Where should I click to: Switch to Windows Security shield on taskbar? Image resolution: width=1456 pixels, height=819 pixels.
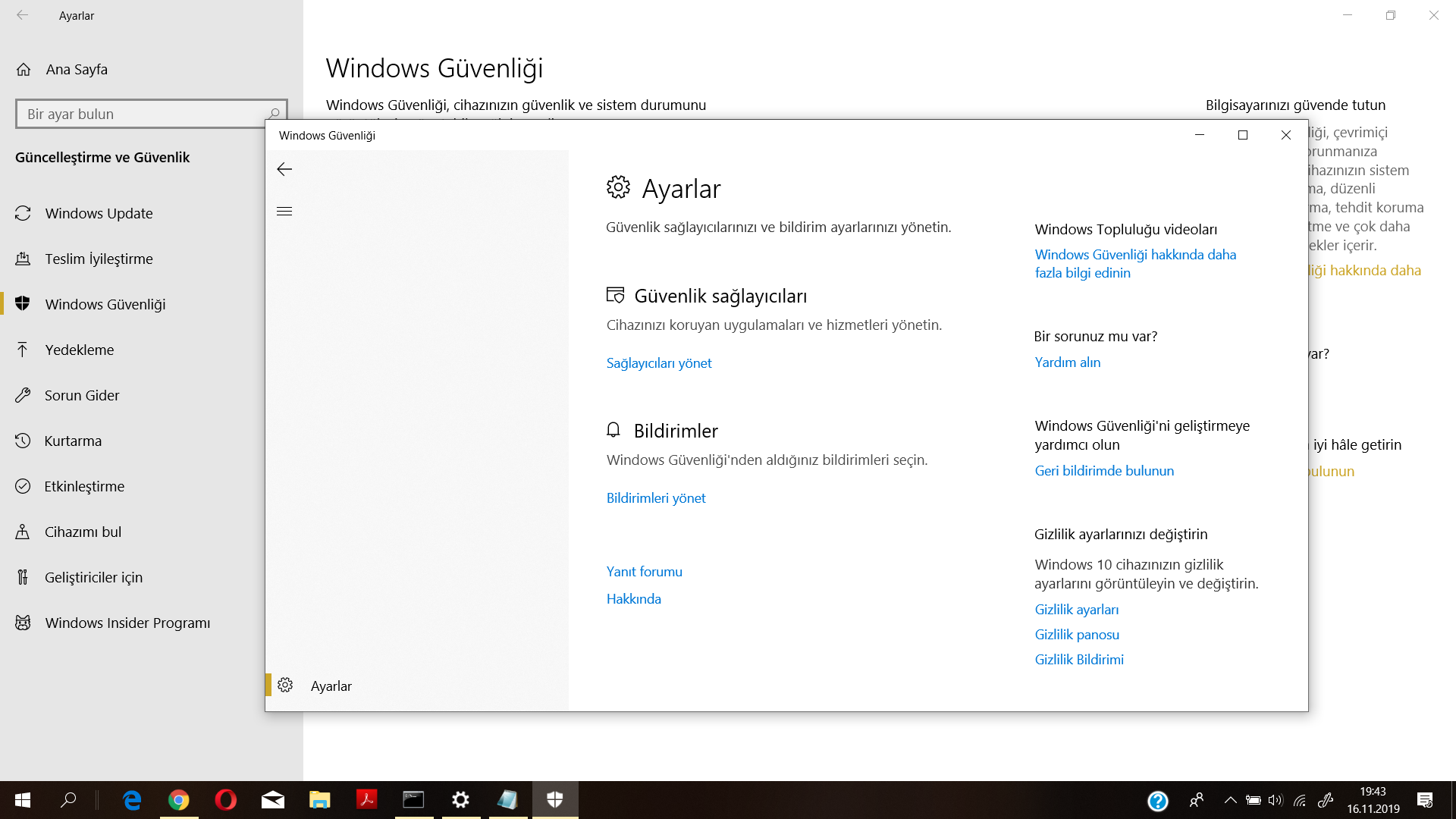pos(555,800)
